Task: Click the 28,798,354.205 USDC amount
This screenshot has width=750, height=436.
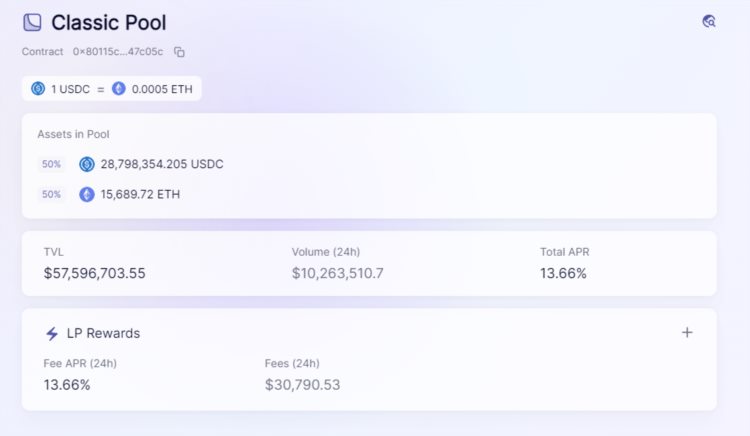Action: pyautogui.click(x=161, y=164)
